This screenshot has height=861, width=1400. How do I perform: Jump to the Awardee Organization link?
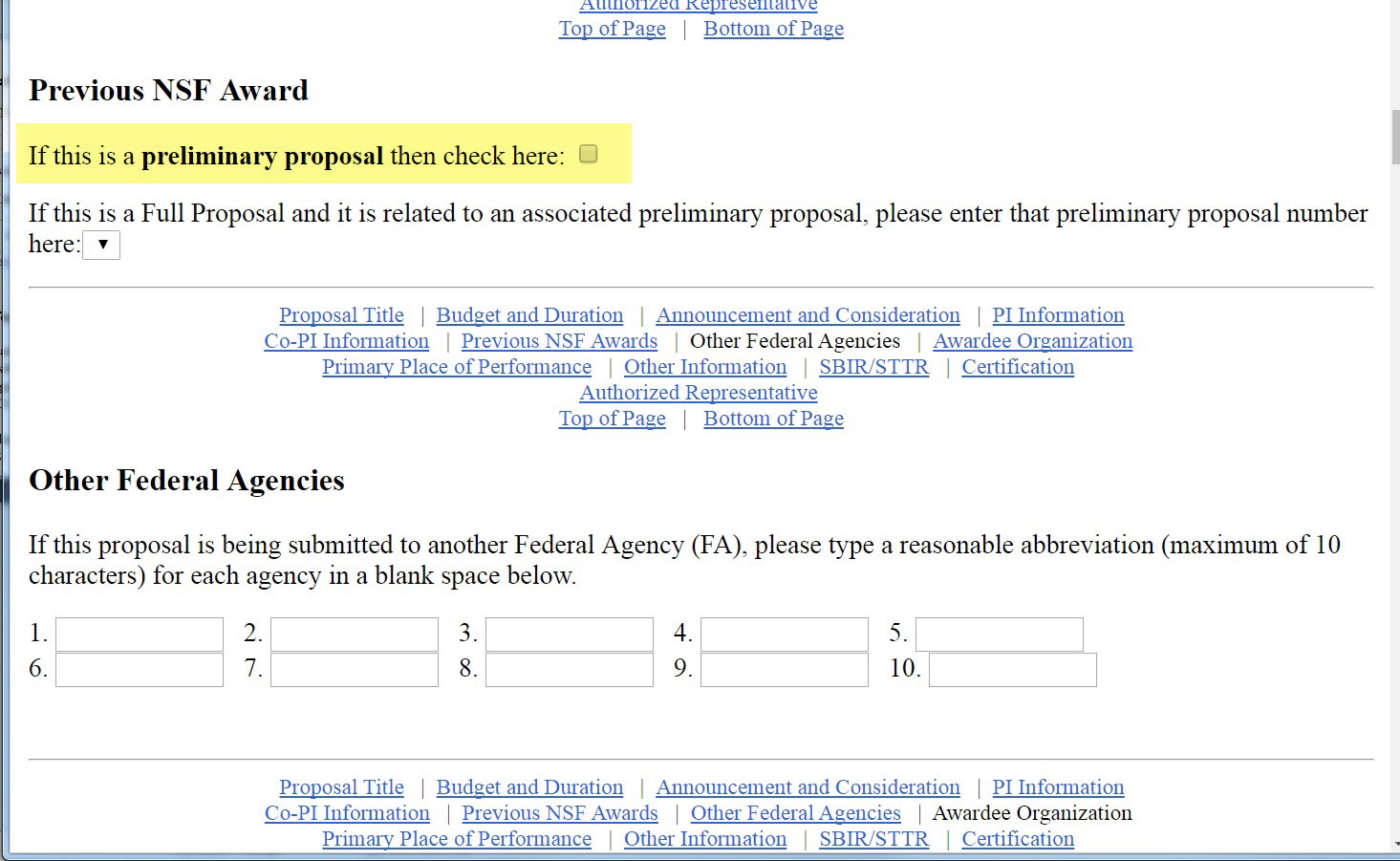[1032, 341]
